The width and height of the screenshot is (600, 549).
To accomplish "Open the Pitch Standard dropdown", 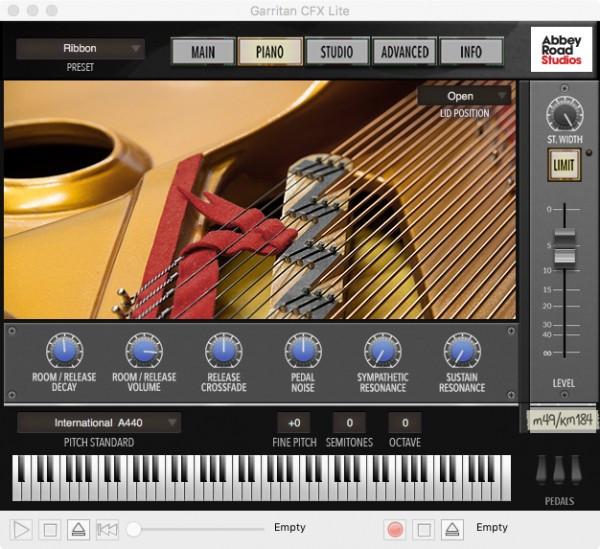I will pyautogui.click(x=99, y=423).
